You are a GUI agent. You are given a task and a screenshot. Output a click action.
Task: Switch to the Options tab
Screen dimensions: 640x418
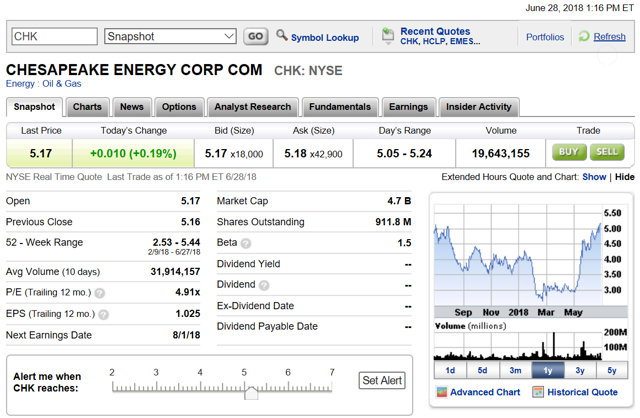(x=179, y=107)
